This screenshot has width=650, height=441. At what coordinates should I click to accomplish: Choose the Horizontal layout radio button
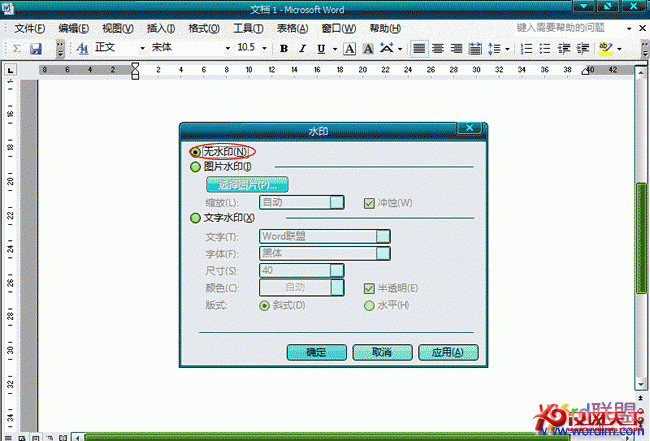[369, 306]
